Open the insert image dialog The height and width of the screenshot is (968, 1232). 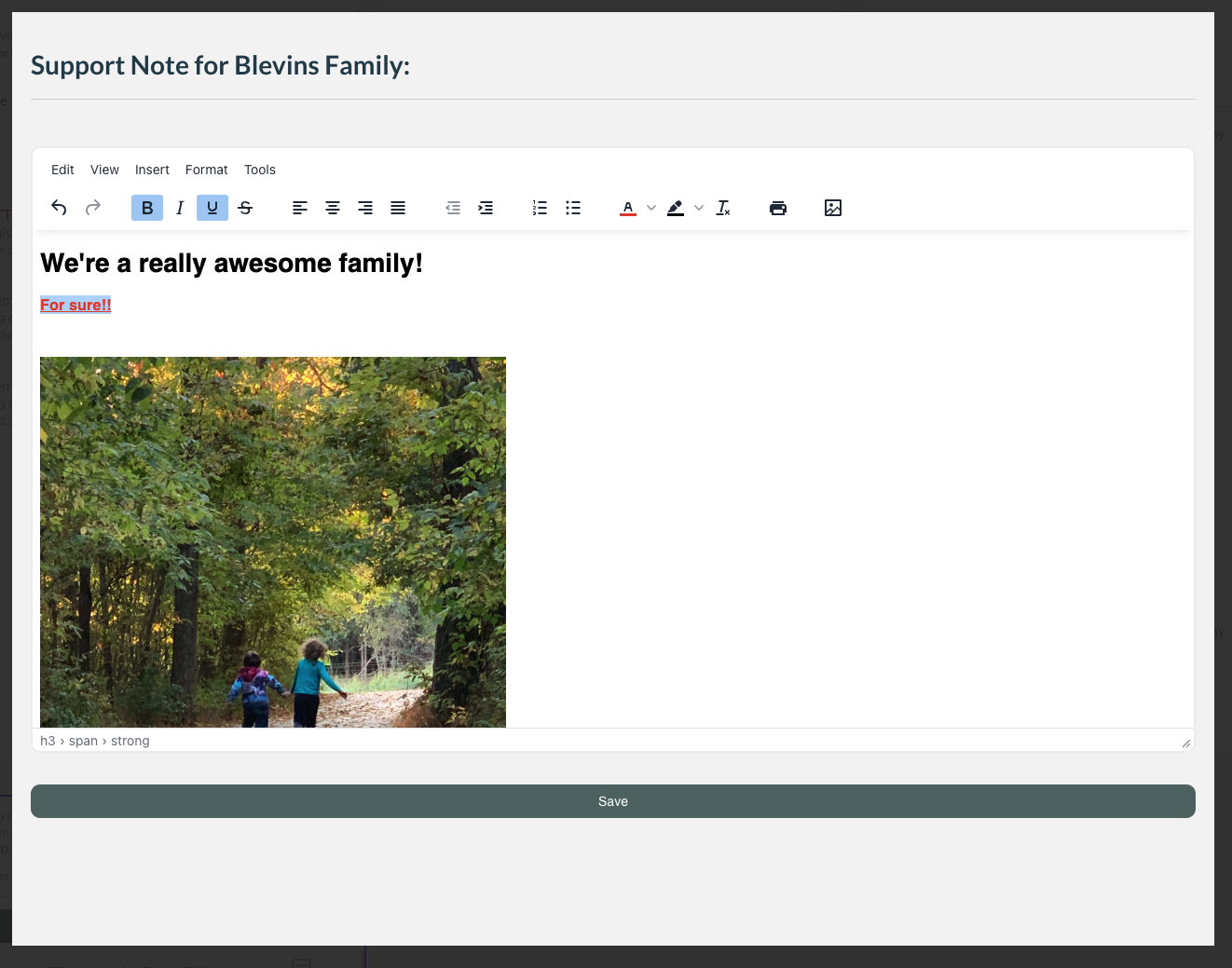833,208
